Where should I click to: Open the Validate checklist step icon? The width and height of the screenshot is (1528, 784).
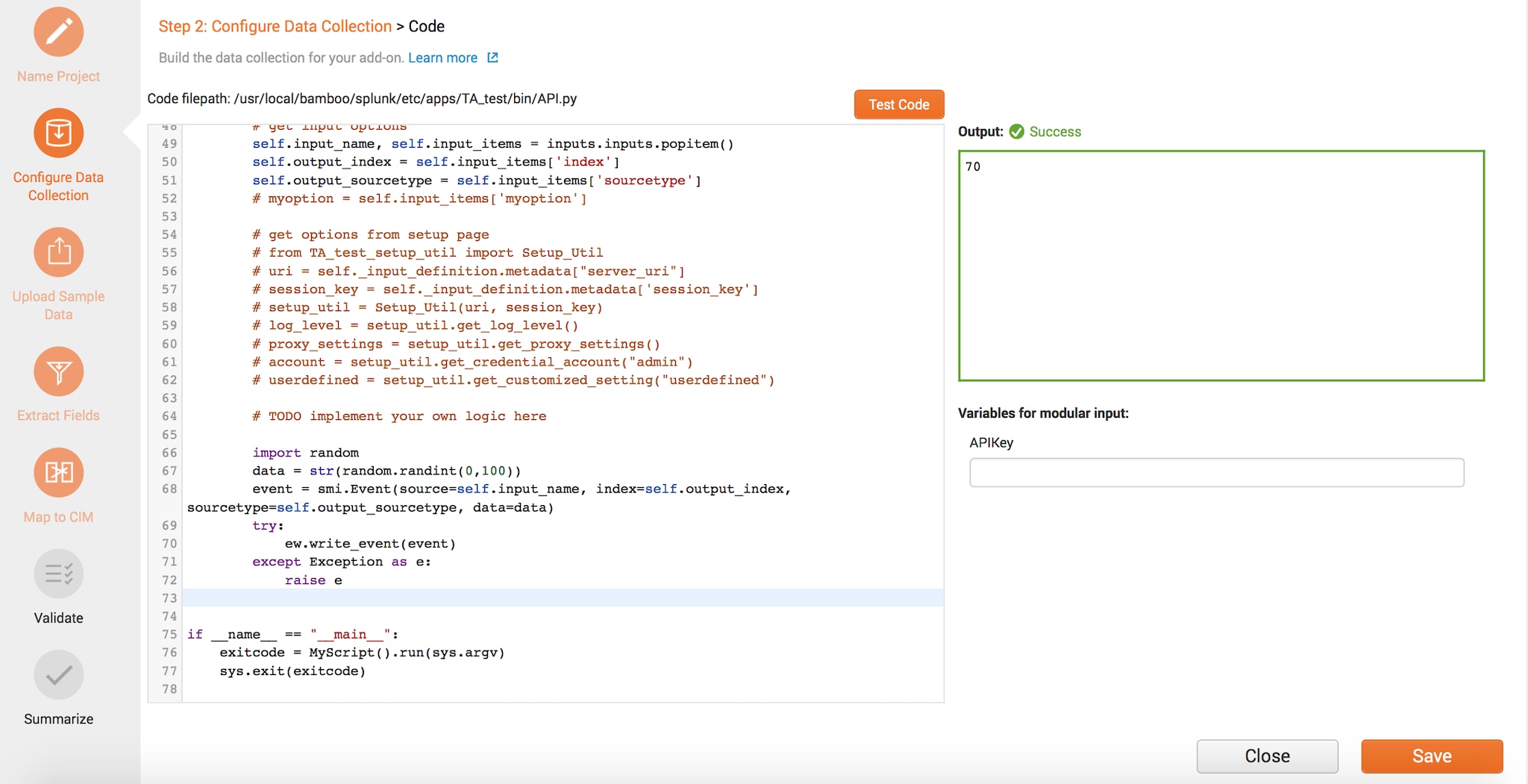[58, 574]
